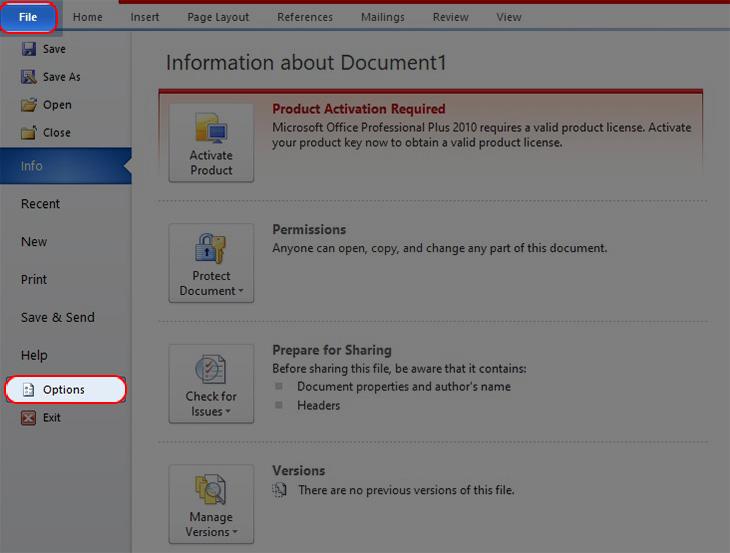The image size is (730, 553).
Task: Click the Open folder icon
Action: click(x=29, y=105)
